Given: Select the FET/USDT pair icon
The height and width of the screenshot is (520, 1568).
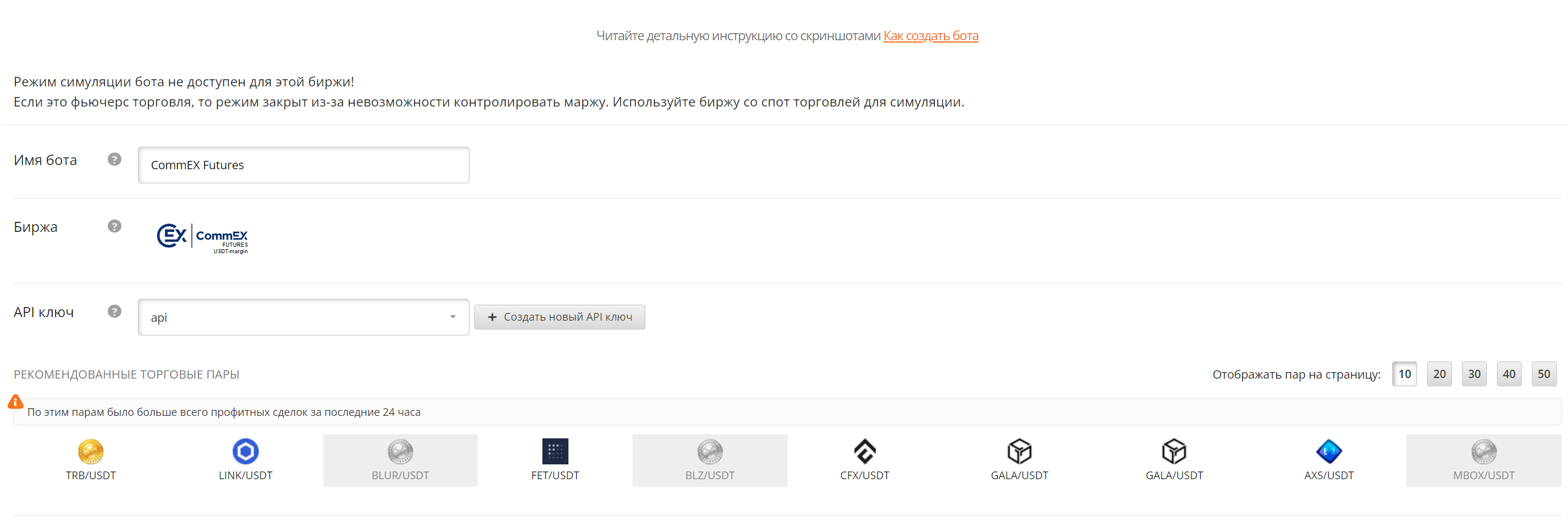Looking at the screenshot, I should point(555,451).
